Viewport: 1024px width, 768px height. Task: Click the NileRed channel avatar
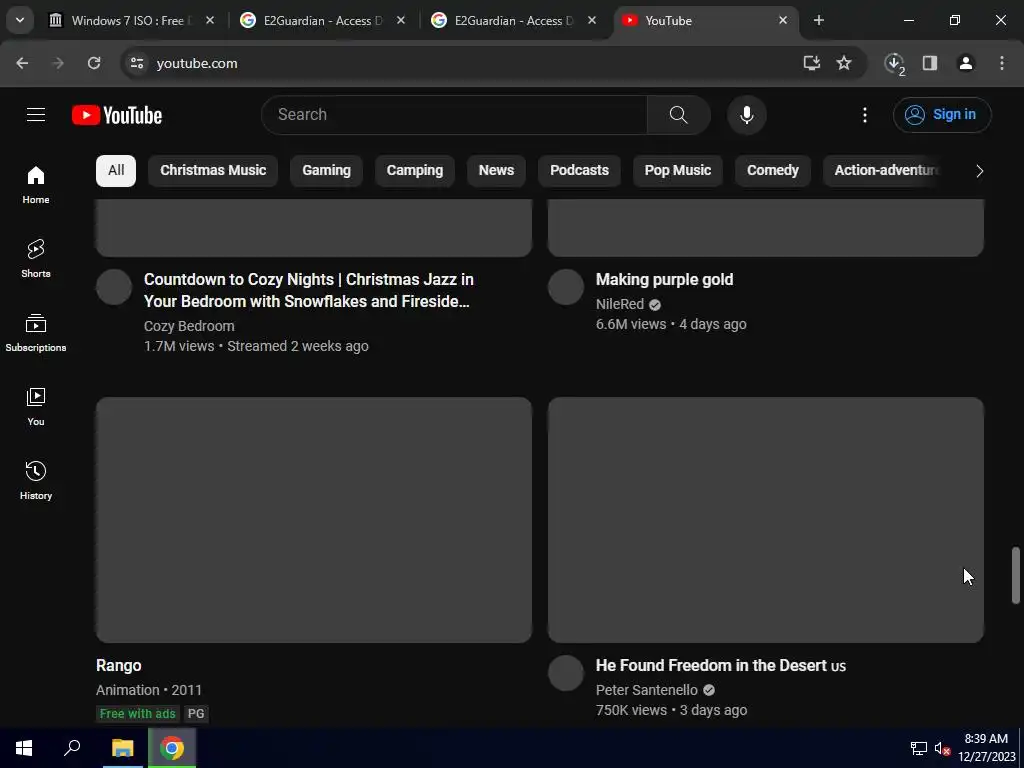point(566,287)
